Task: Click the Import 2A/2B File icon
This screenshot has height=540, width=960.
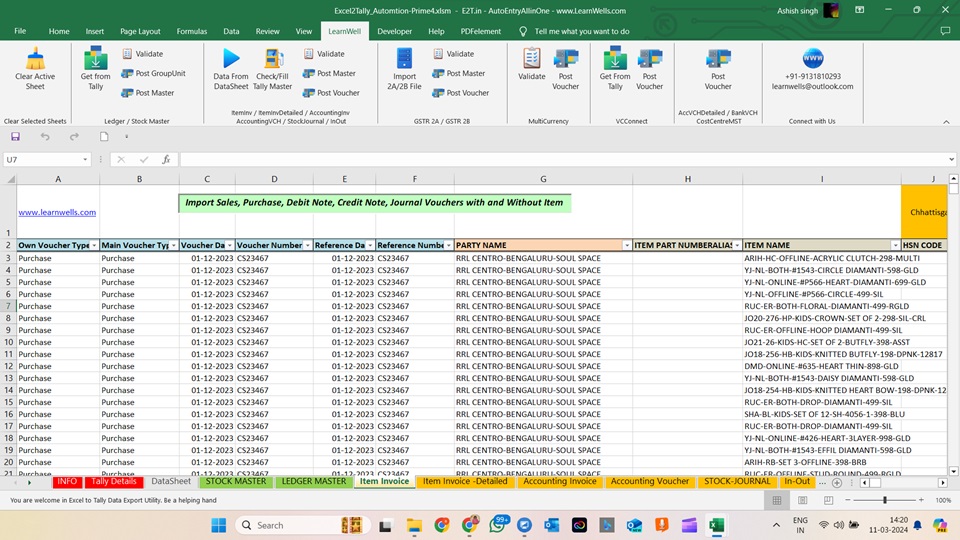Action: (404, 59)
